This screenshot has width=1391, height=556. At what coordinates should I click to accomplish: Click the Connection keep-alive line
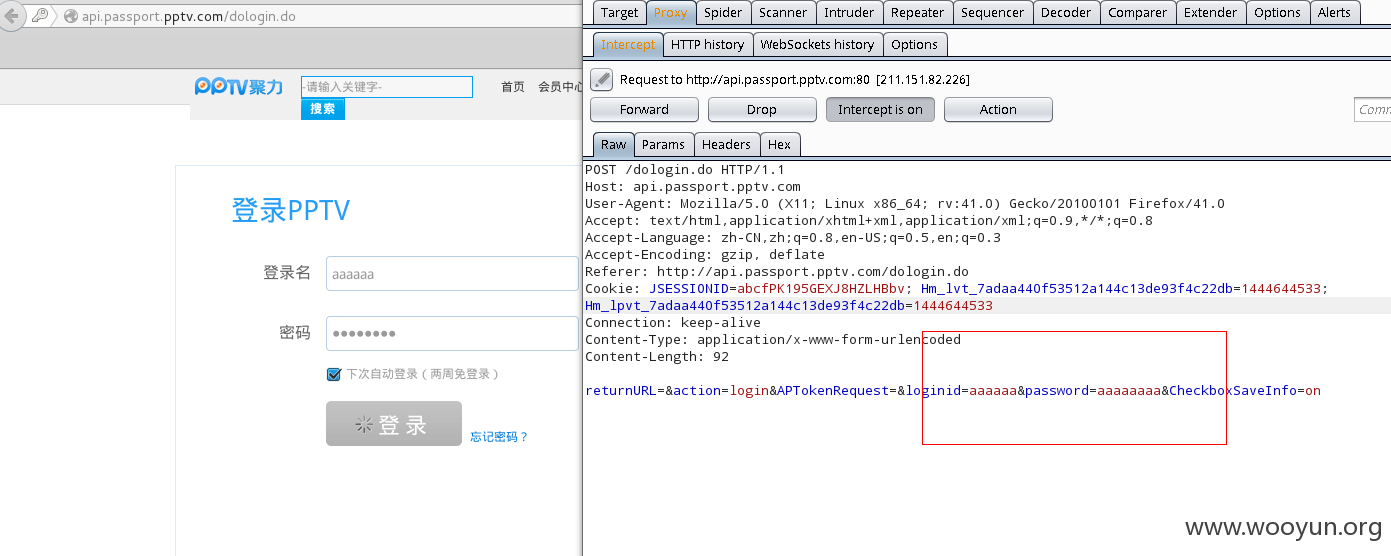click(673, 323)
